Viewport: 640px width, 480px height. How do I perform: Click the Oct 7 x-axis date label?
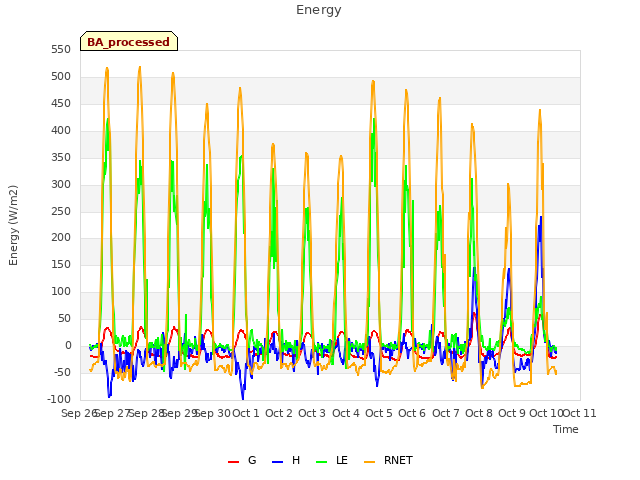tap(446, 413)
